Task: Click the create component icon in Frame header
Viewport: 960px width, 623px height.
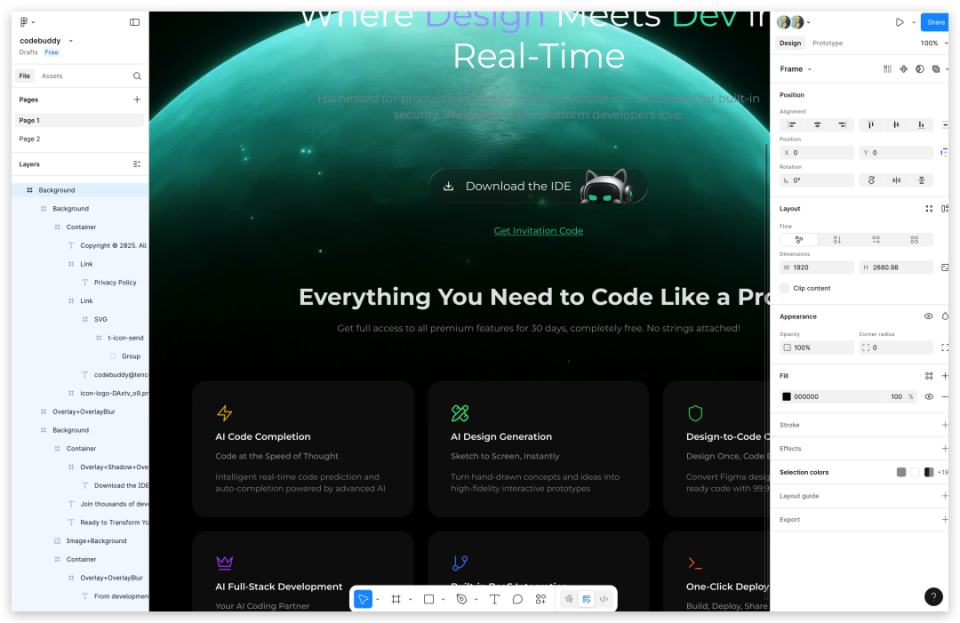Action: (x=904, y=69)
